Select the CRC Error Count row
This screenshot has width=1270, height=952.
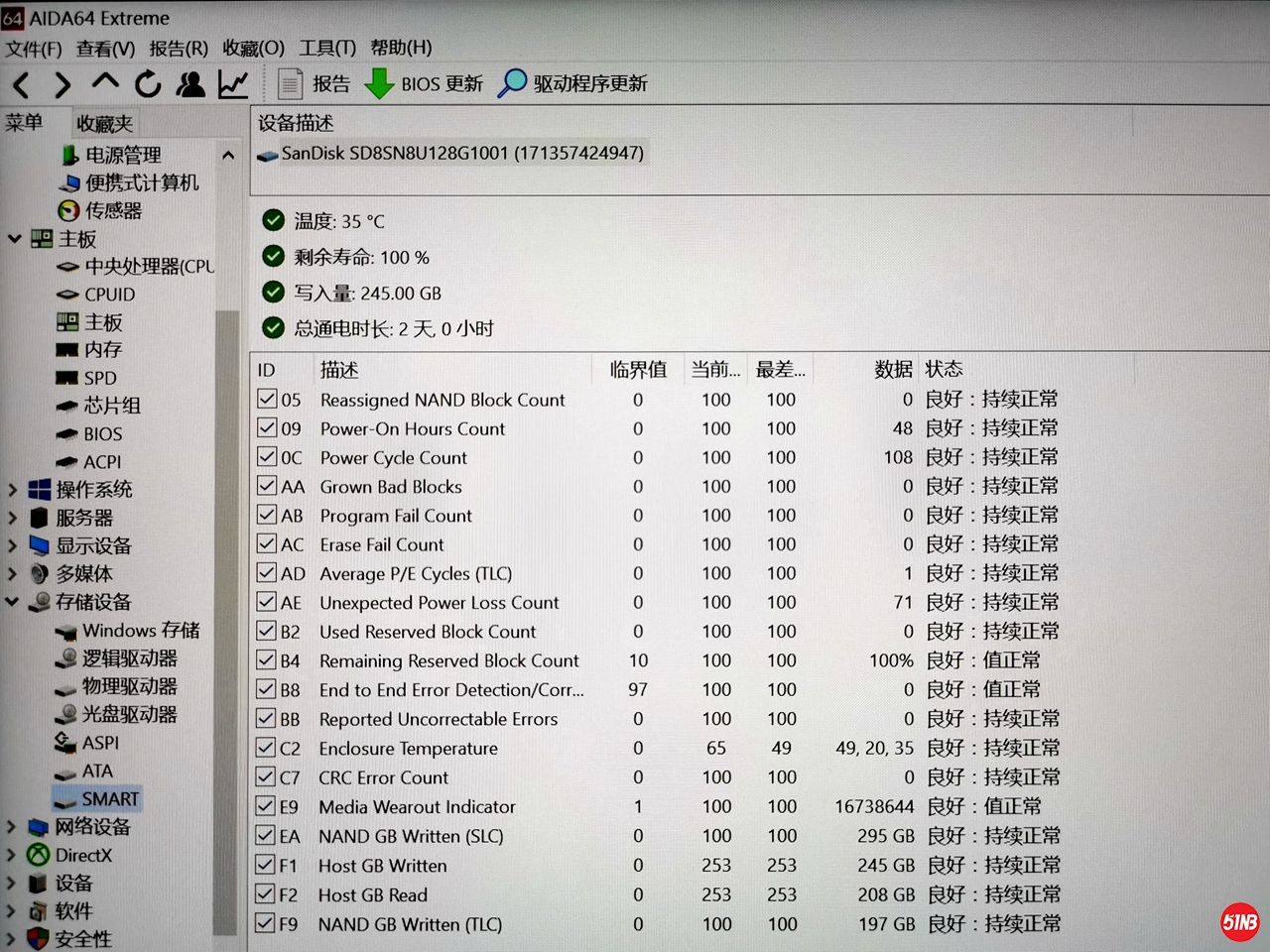point(658,776)
